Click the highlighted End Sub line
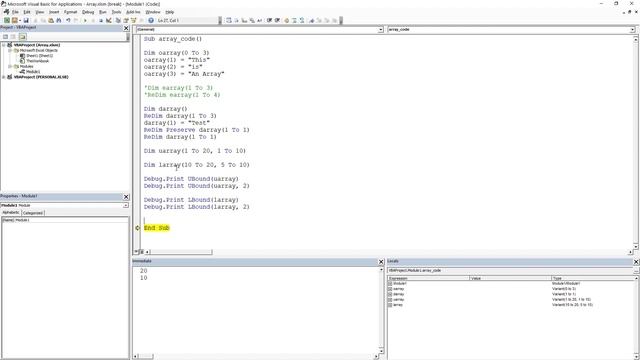The image size is (640, 360). click(x=156, y=228)
